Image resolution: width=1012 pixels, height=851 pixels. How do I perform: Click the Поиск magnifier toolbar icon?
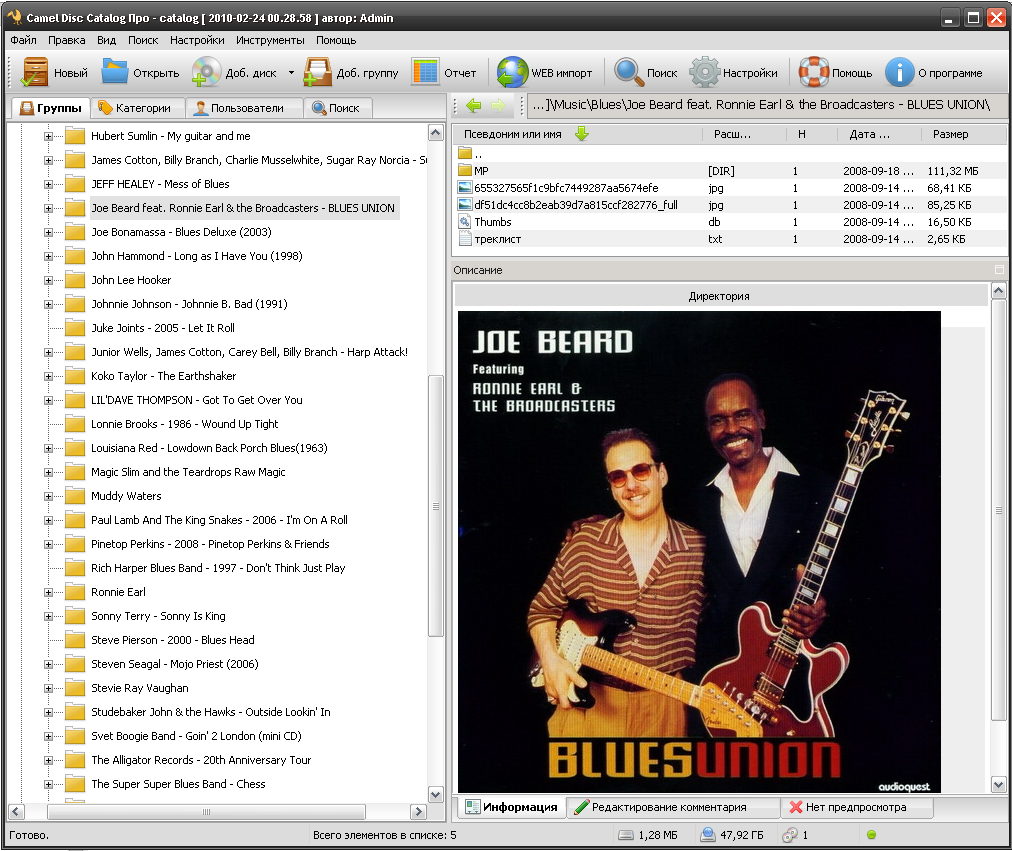pyautogui.click(x=628, y=72)
